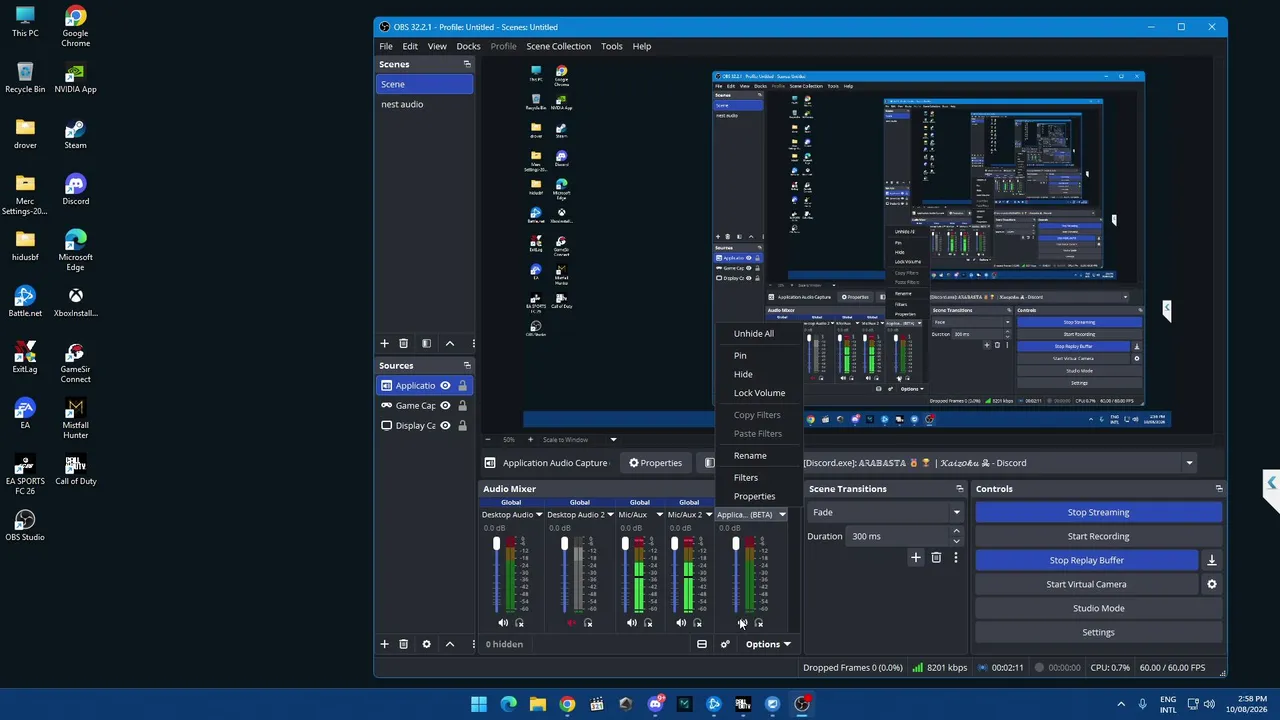Click the Start Recording button

click(1098, 536)
